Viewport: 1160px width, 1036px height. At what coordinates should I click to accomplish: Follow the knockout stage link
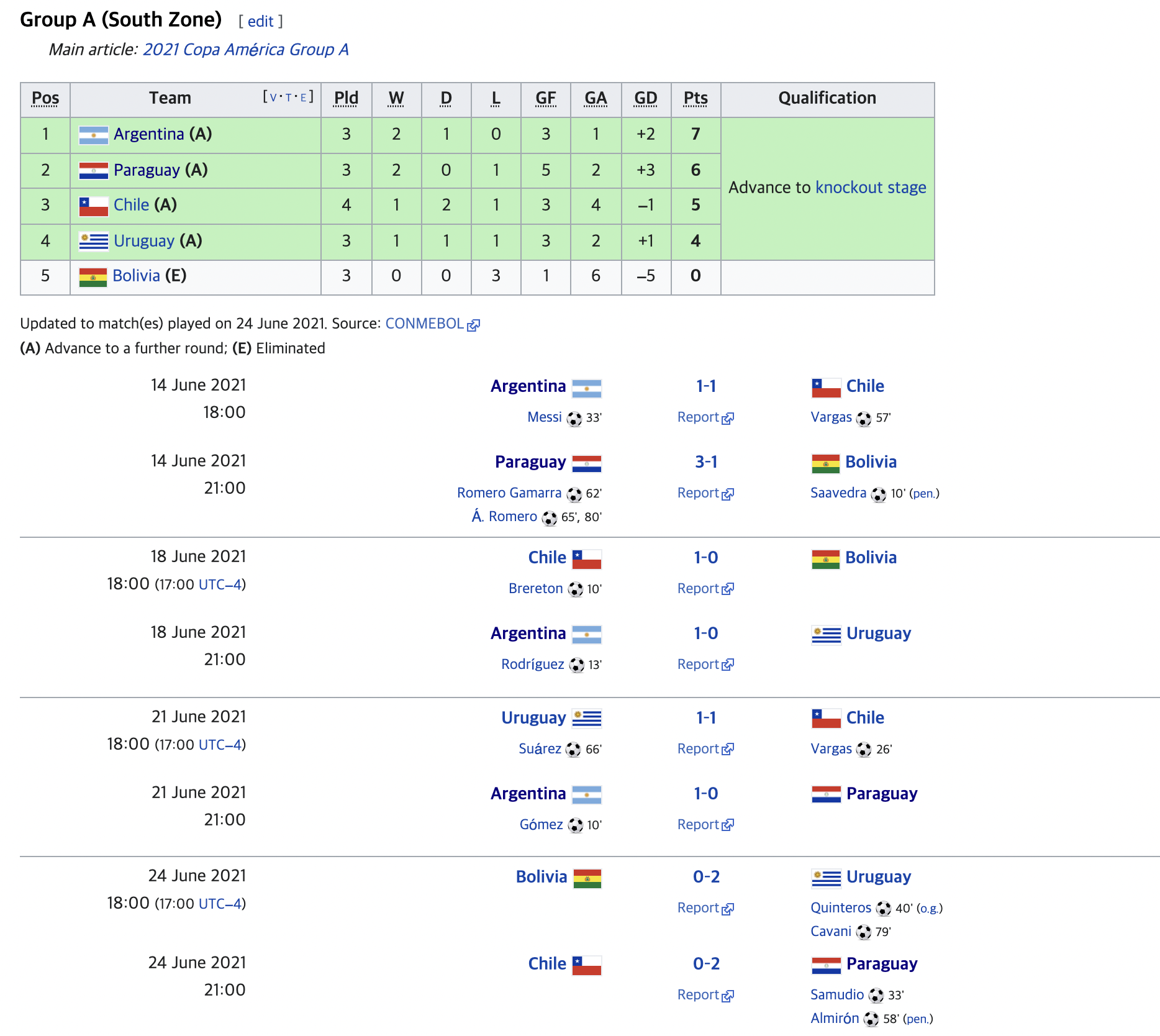871,188
